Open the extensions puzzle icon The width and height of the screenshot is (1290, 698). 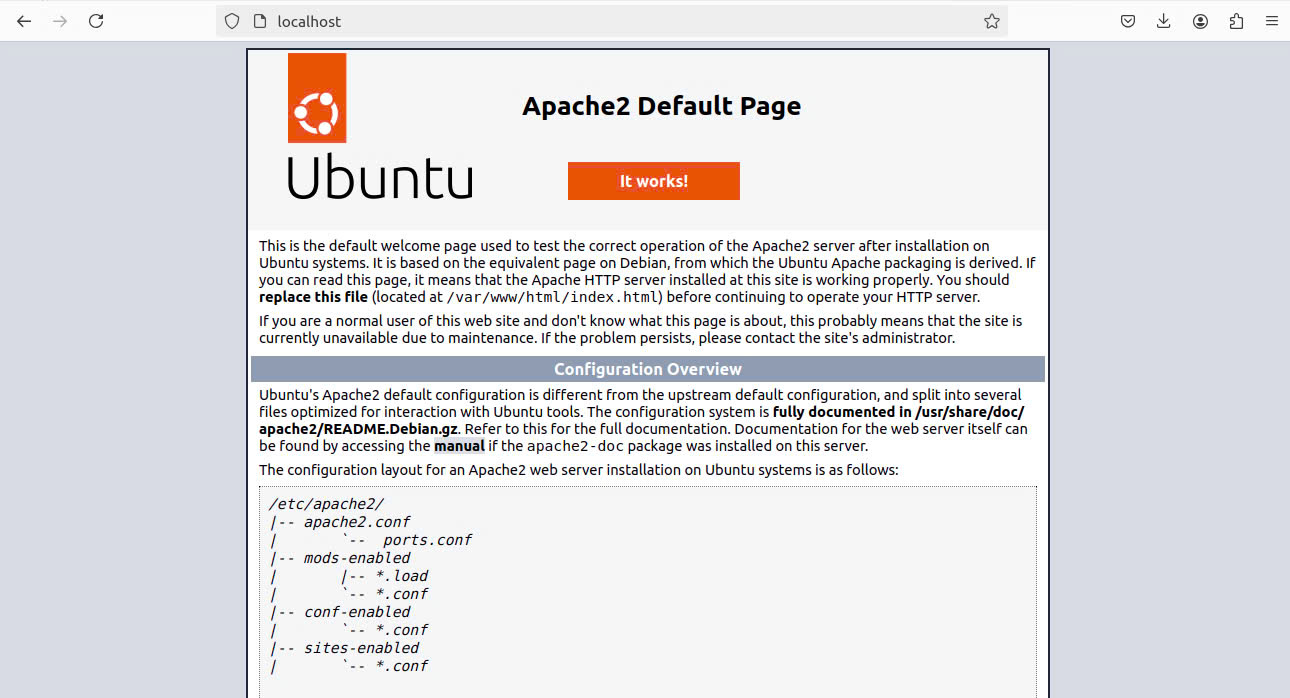click(x=1236, y=21)
